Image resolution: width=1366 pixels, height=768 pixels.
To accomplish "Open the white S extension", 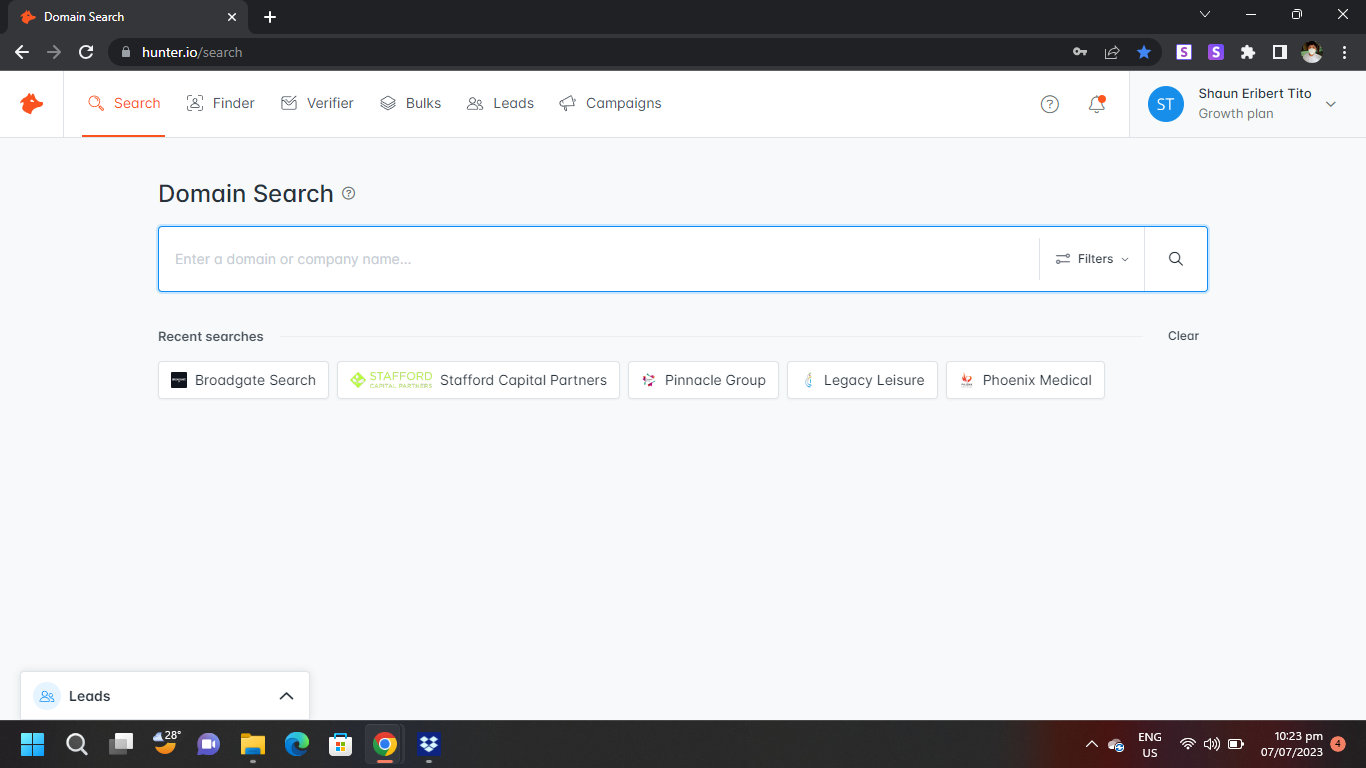I will 1184,52.
